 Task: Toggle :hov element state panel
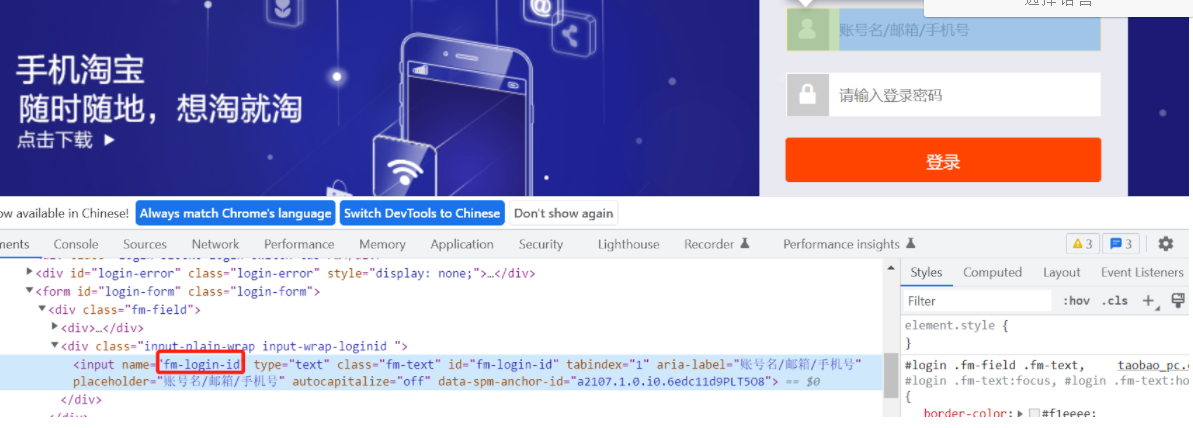(1076, 301)
